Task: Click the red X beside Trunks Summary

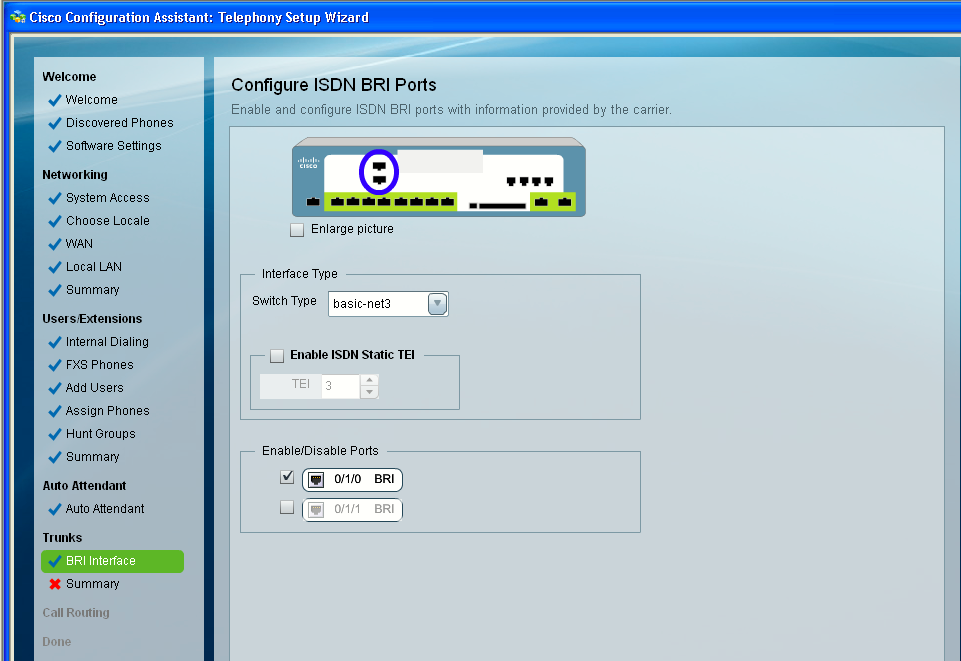Action: (55, 584)
